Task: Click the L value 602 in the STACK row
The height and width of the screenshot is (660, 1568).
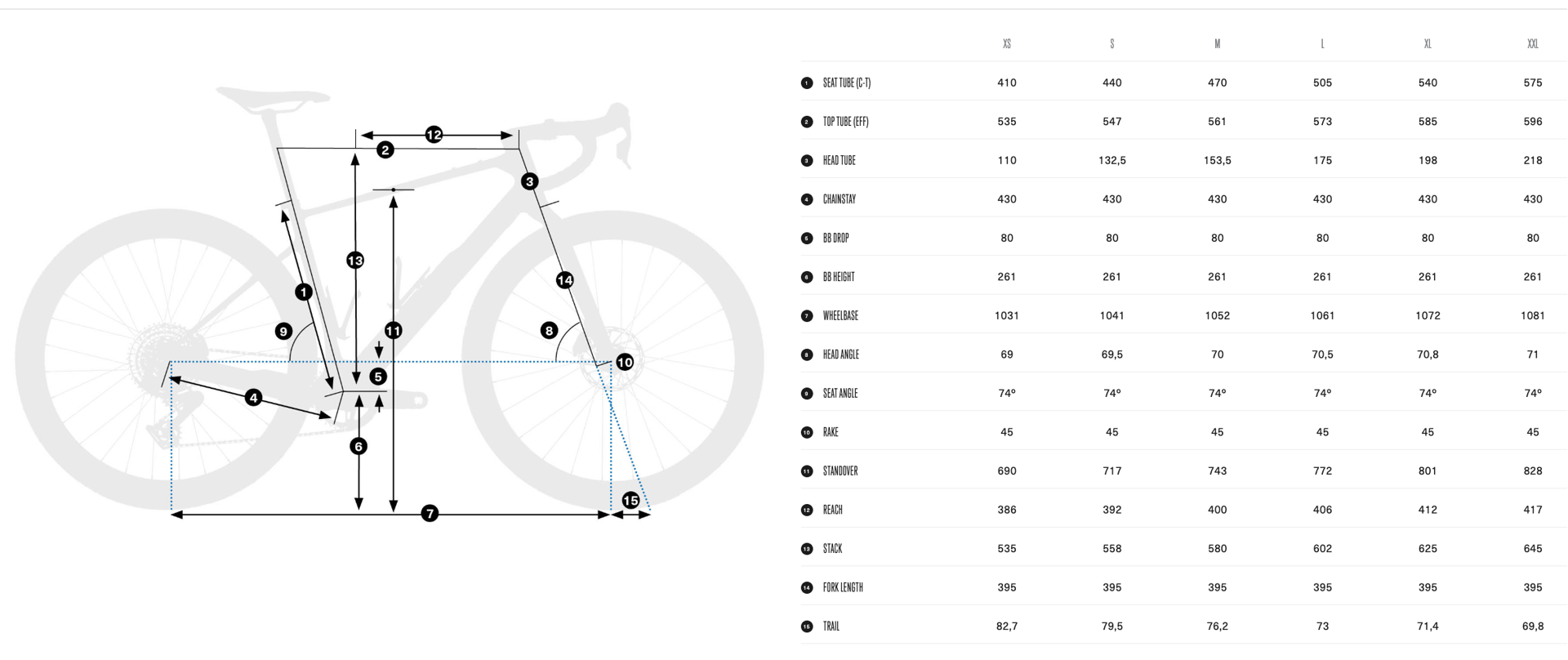Action: pyautogui.click(x=1322, y=549)
